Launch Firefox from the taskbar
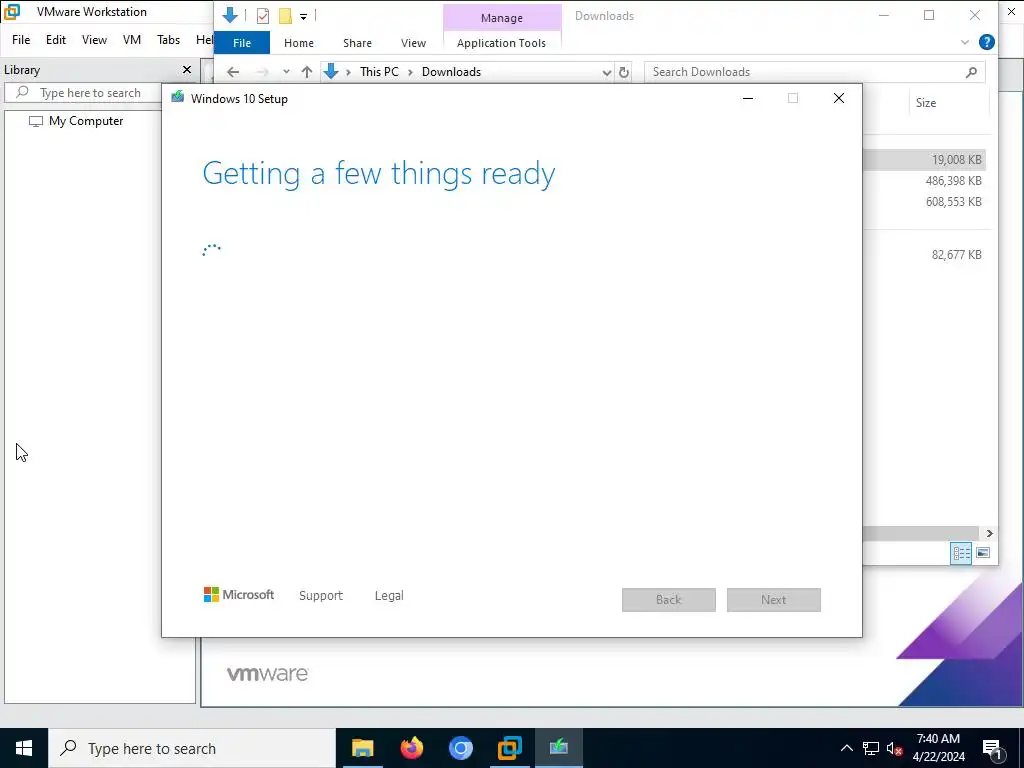 (x=411, y=748)
